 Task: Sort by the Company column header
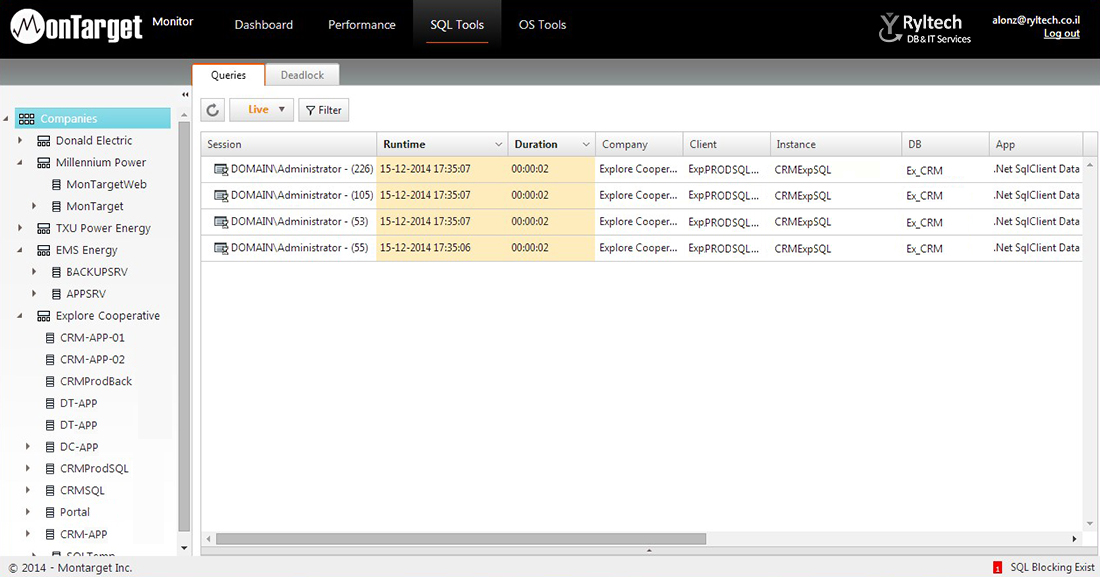coord(639,144)
